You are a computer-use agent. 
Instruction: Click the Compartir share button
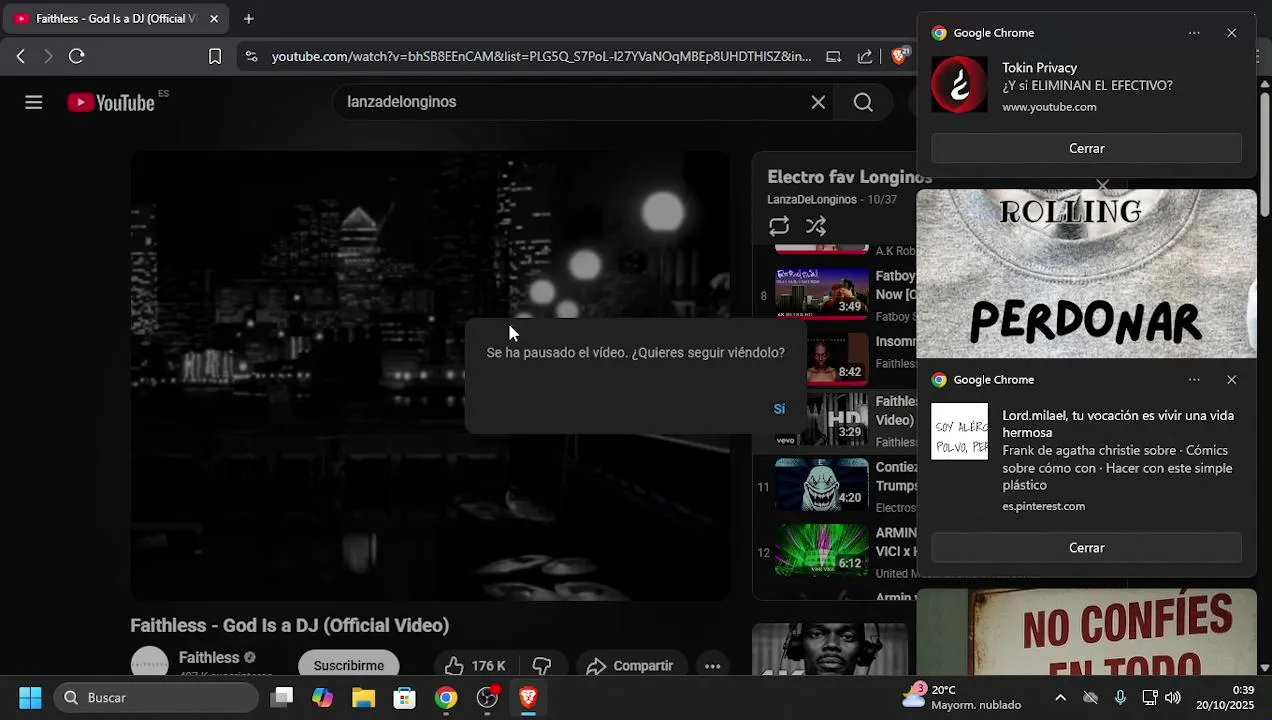tap(629, 666)
